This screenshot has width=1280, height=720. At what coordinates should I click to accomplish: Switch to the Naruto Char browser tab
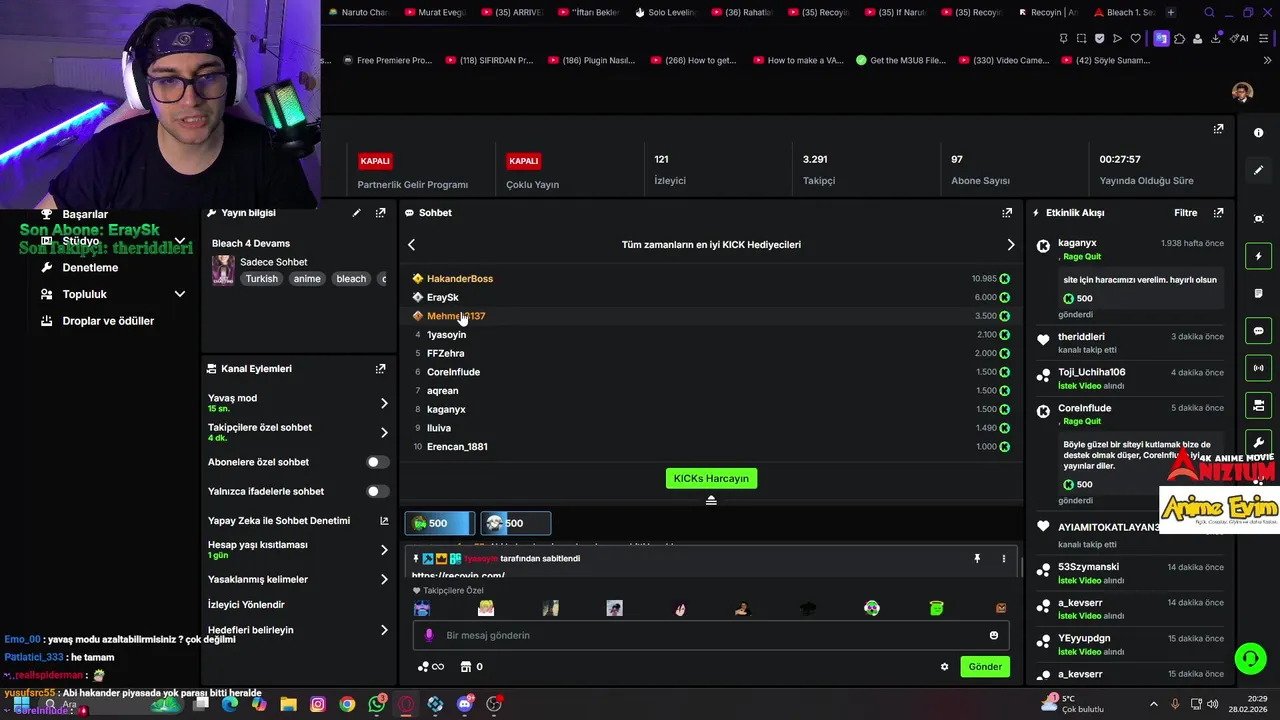pyautogui.click(x=358, y=13)
